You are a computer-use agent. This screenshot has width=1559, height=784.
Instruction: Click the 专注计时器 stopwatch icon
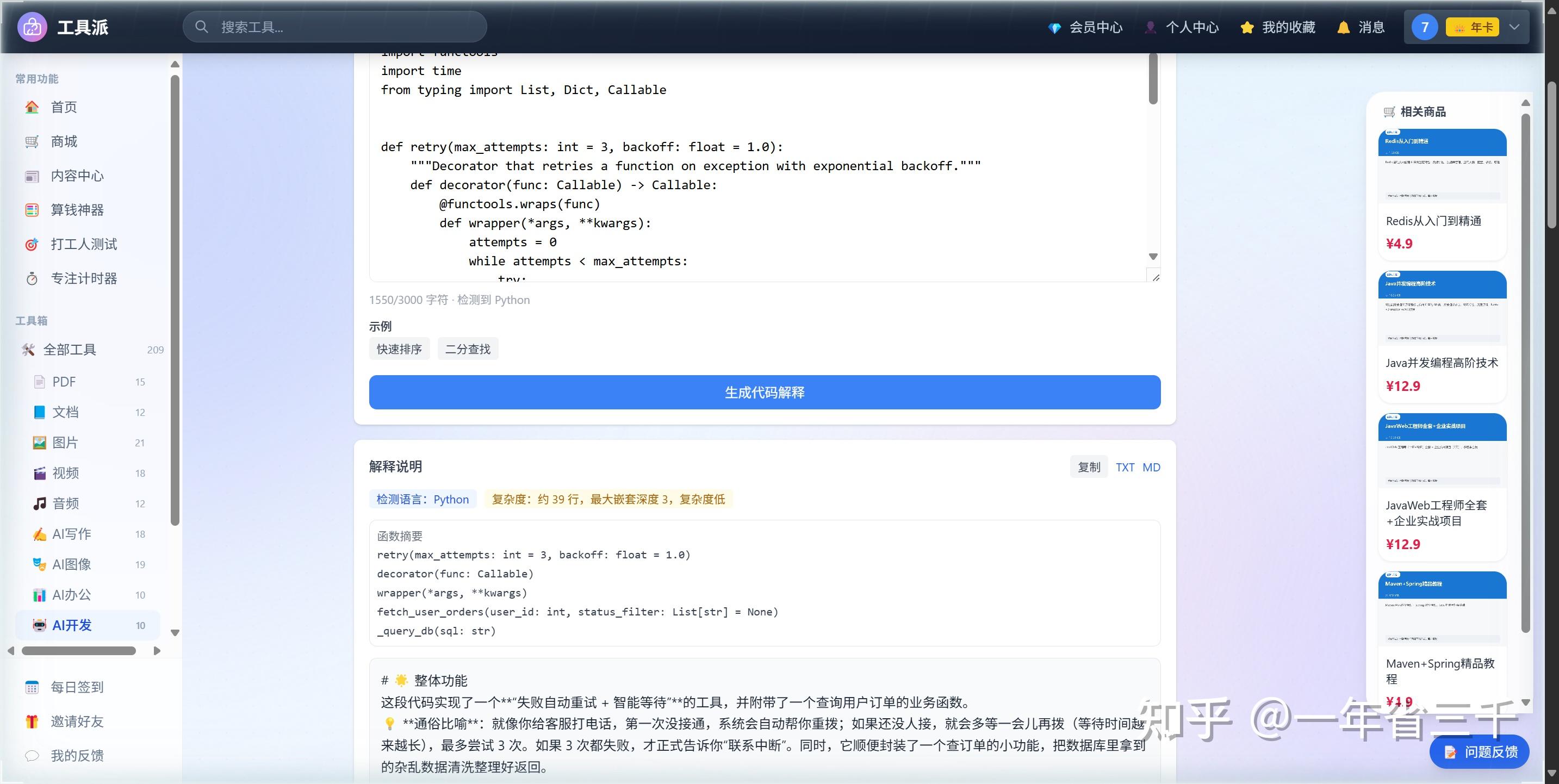(32, 278)
